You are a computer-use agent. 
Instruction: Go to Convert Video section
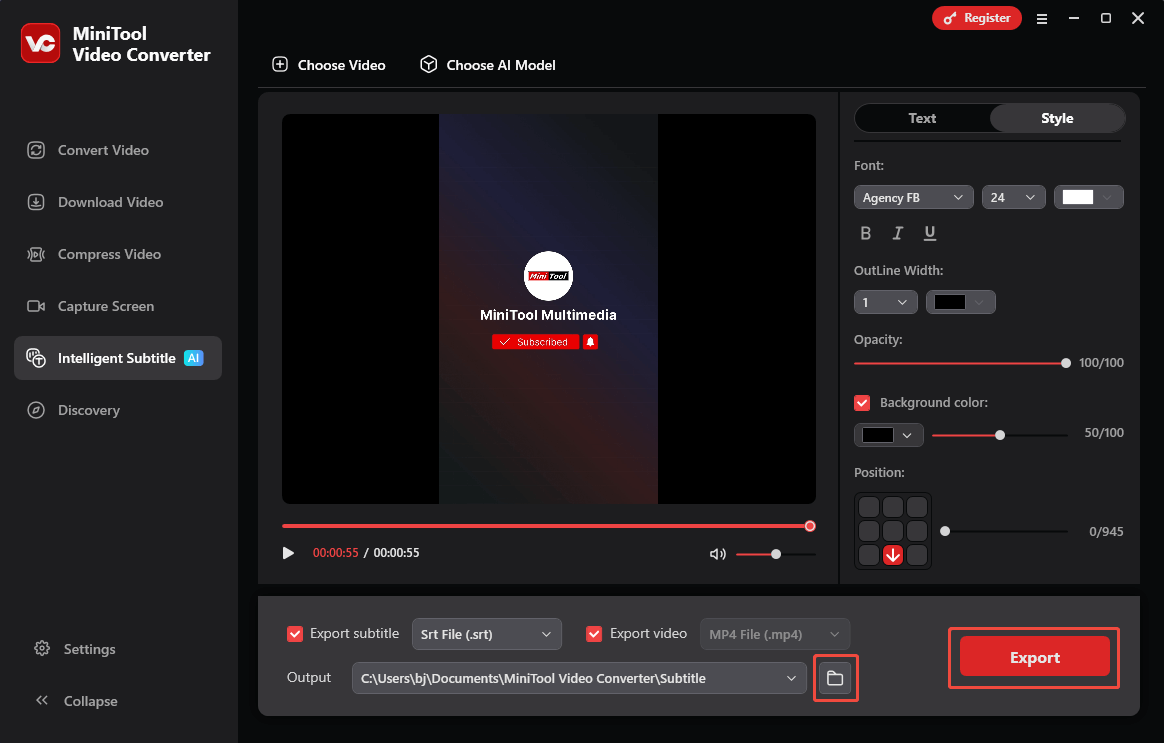[x=102, y=150]
